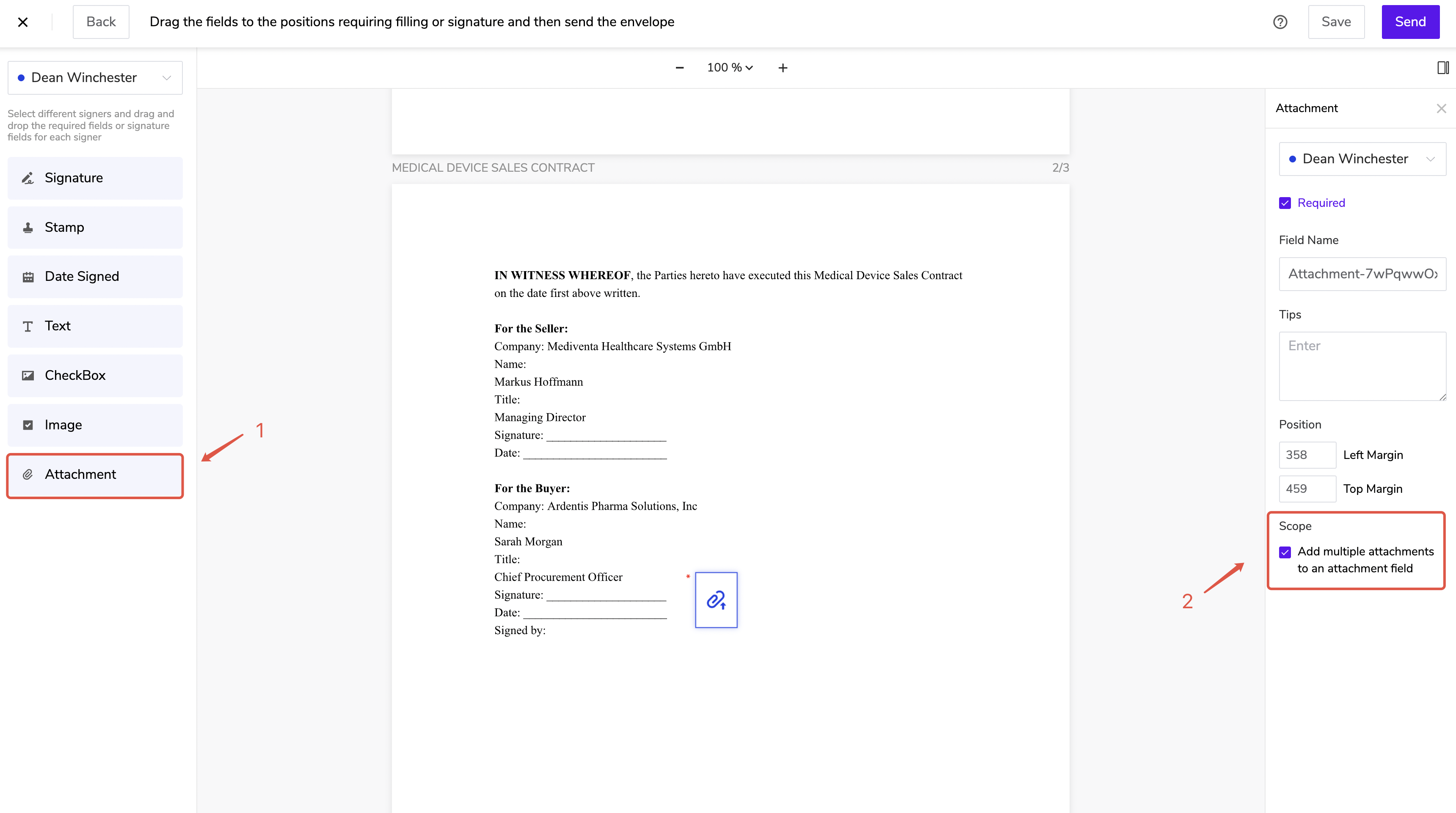Click the Field Name input box
Viewport: 1456px width, 813px height.
(1362, 274)
